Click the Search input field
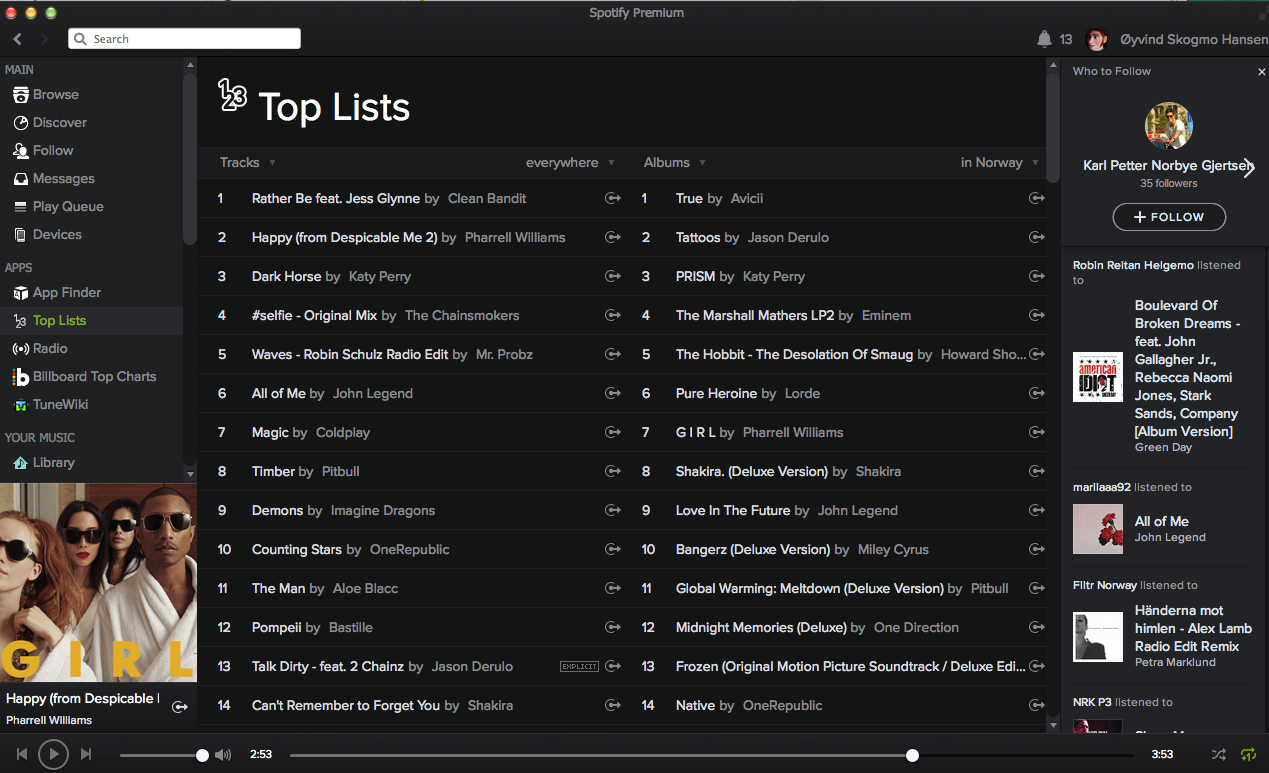The width and height of the screenshot is (1269, 773). coord(185,39)
